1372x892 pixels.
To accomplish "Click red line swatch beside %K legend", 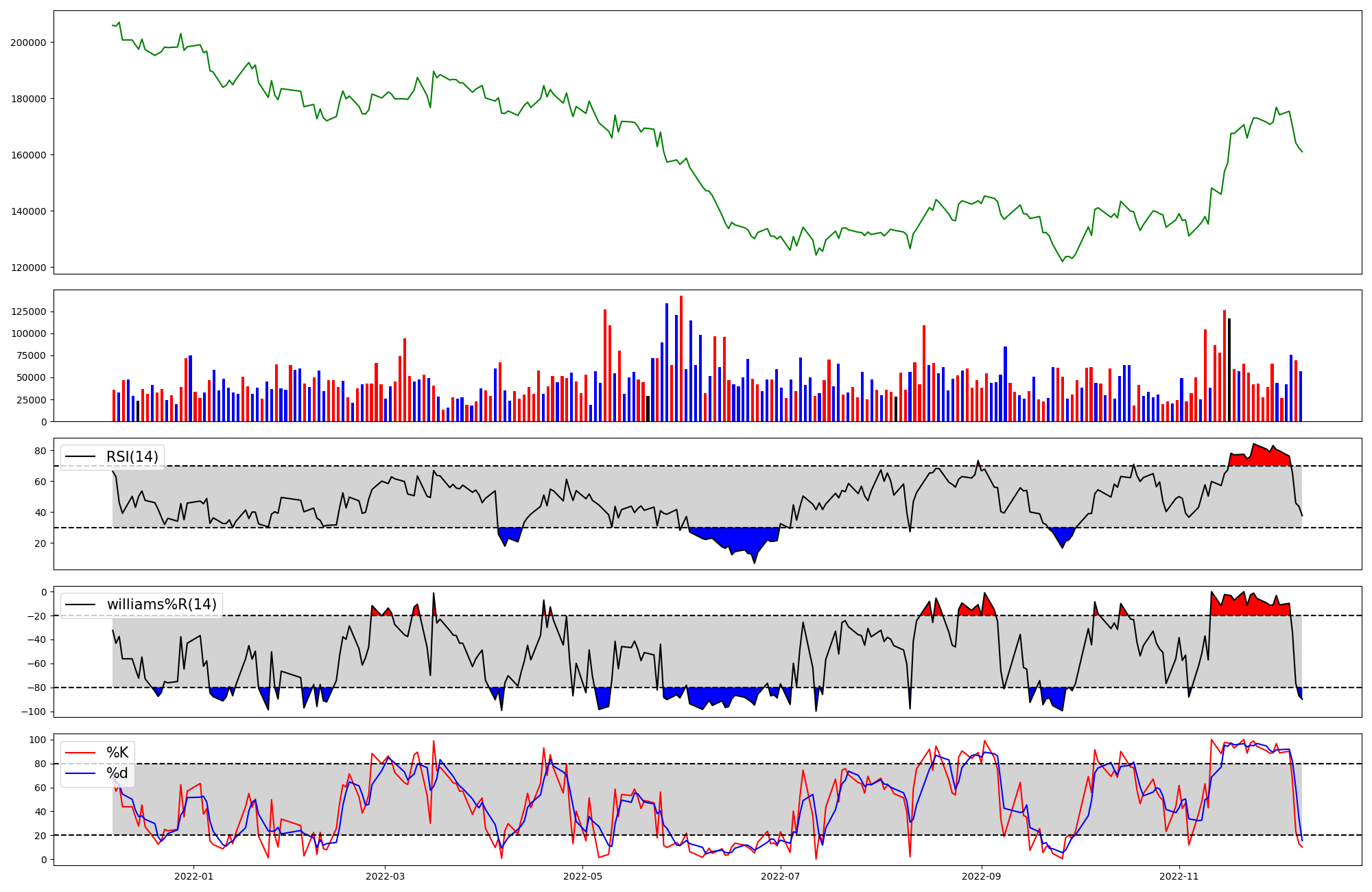I will (80, 753).
